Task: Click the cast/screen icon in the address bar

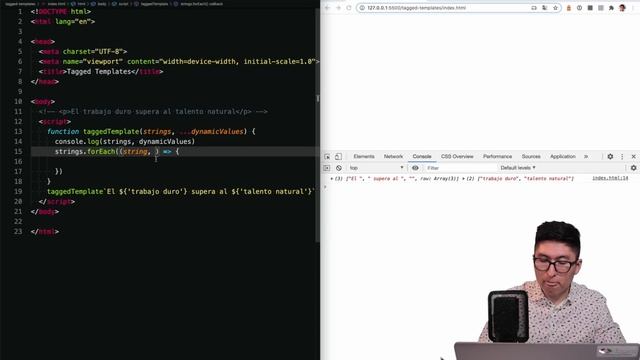Action: [x=534, y=8]
